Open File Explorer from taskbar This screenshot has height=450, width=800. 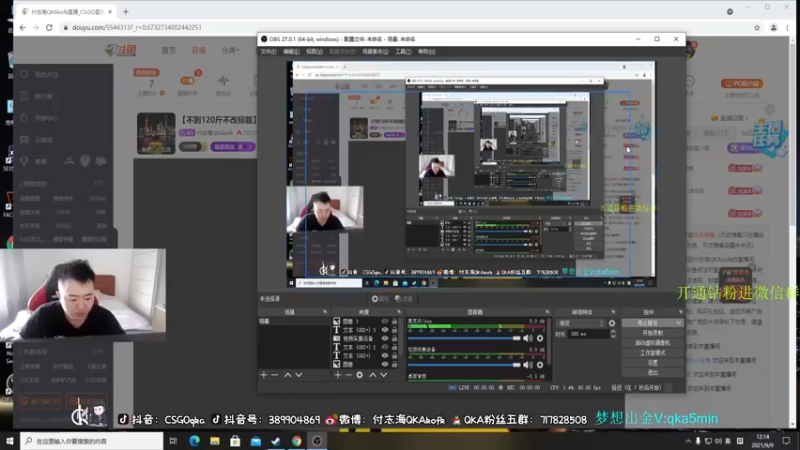215,441
